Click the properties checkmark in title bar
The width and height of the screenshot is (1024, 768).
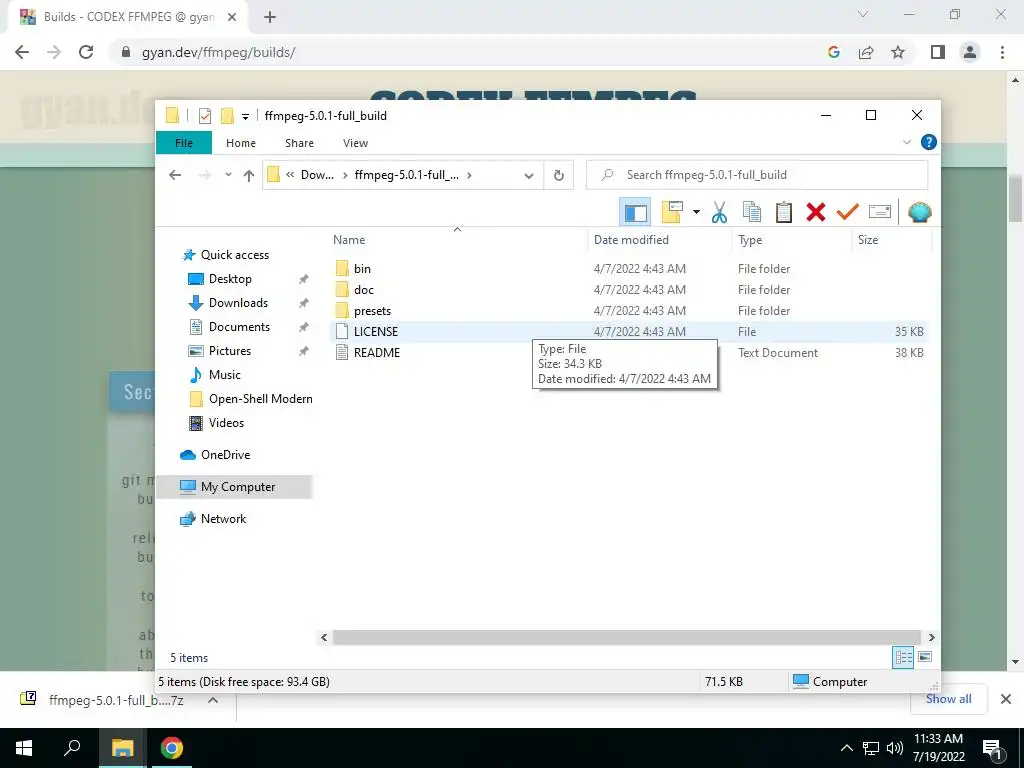click(205, 116)
